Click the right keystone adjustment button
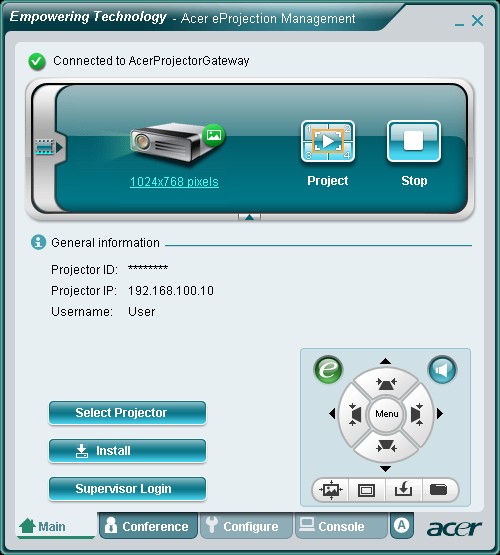 (418, 414)
